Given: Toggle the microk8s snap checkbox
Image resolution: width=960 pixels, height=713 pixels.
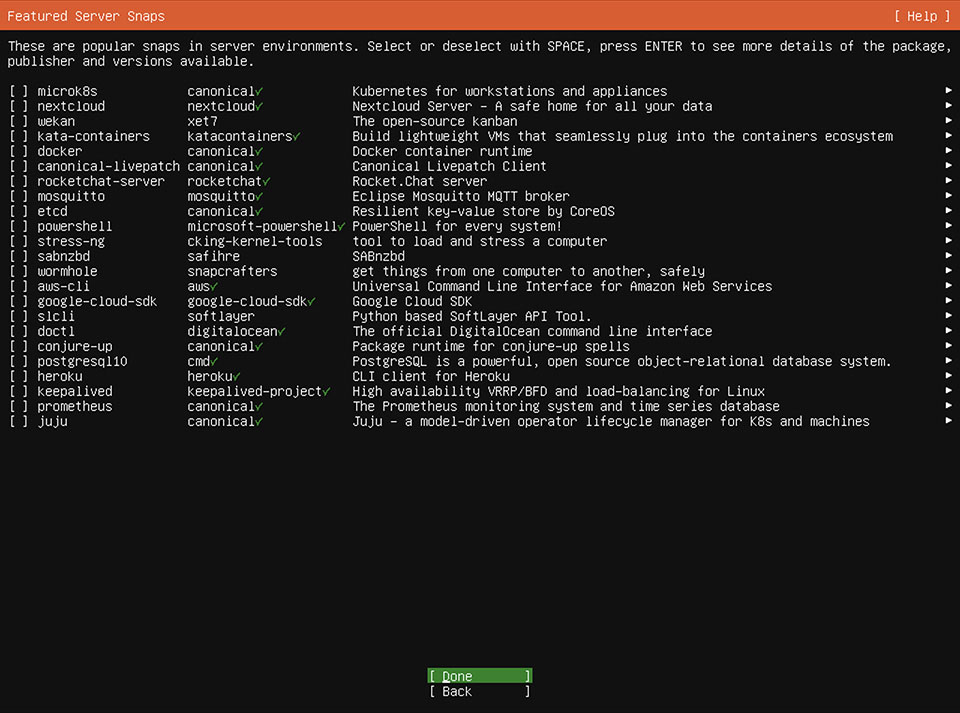Looking at the screenshot, I should tap(18, 91).
